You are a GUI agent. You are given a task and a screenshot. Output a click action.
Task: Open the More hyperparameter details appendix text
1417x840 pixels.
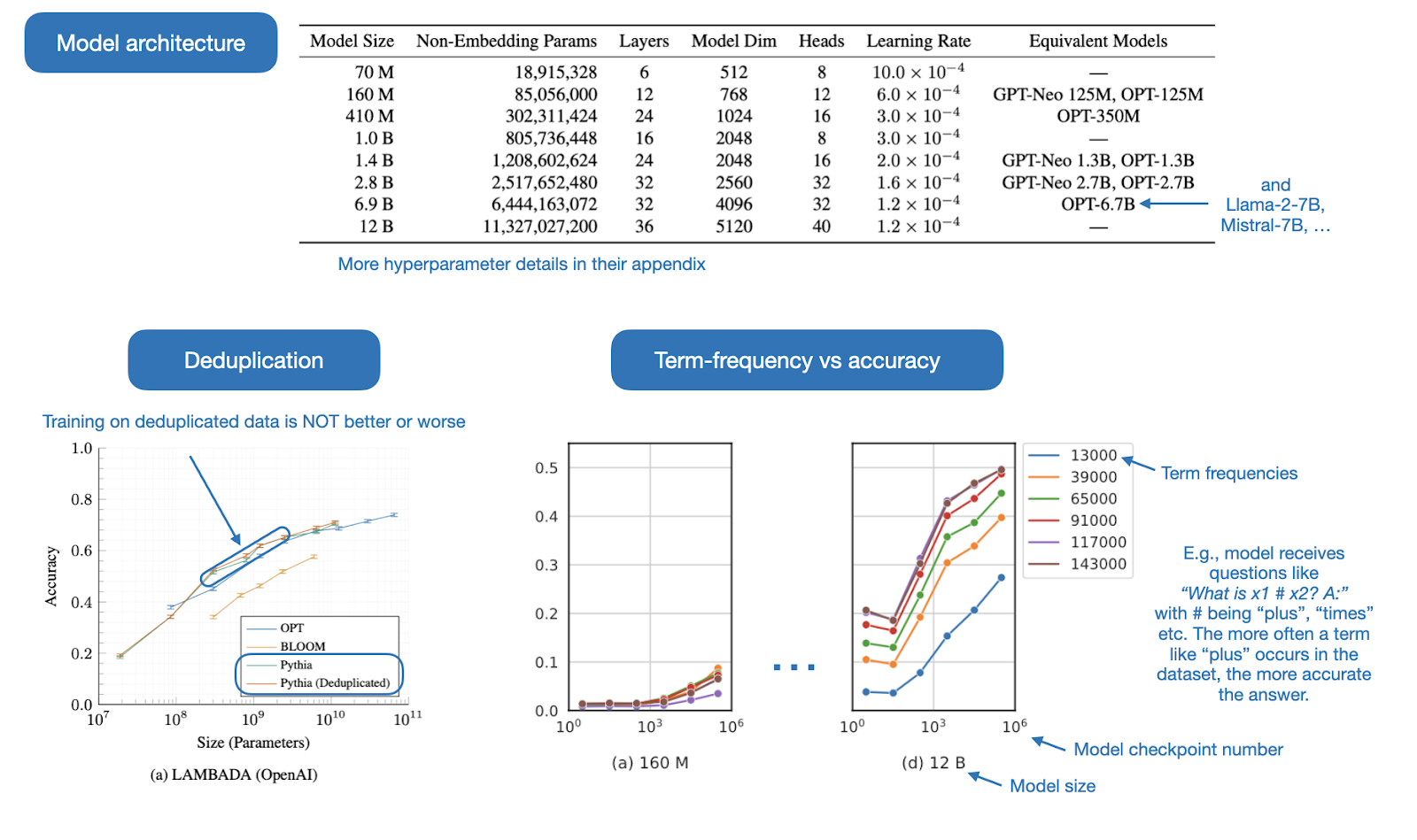click(521, 264)
